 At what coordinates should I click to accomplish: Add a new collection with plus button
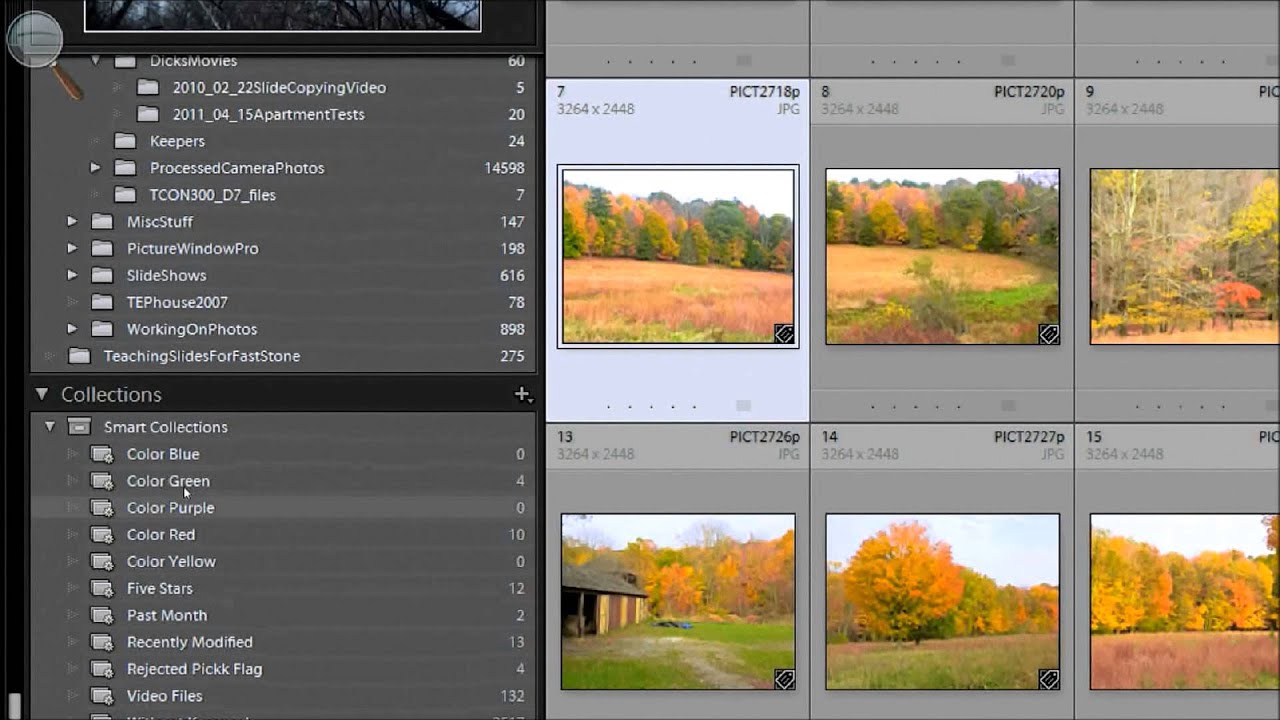point(522,395)
